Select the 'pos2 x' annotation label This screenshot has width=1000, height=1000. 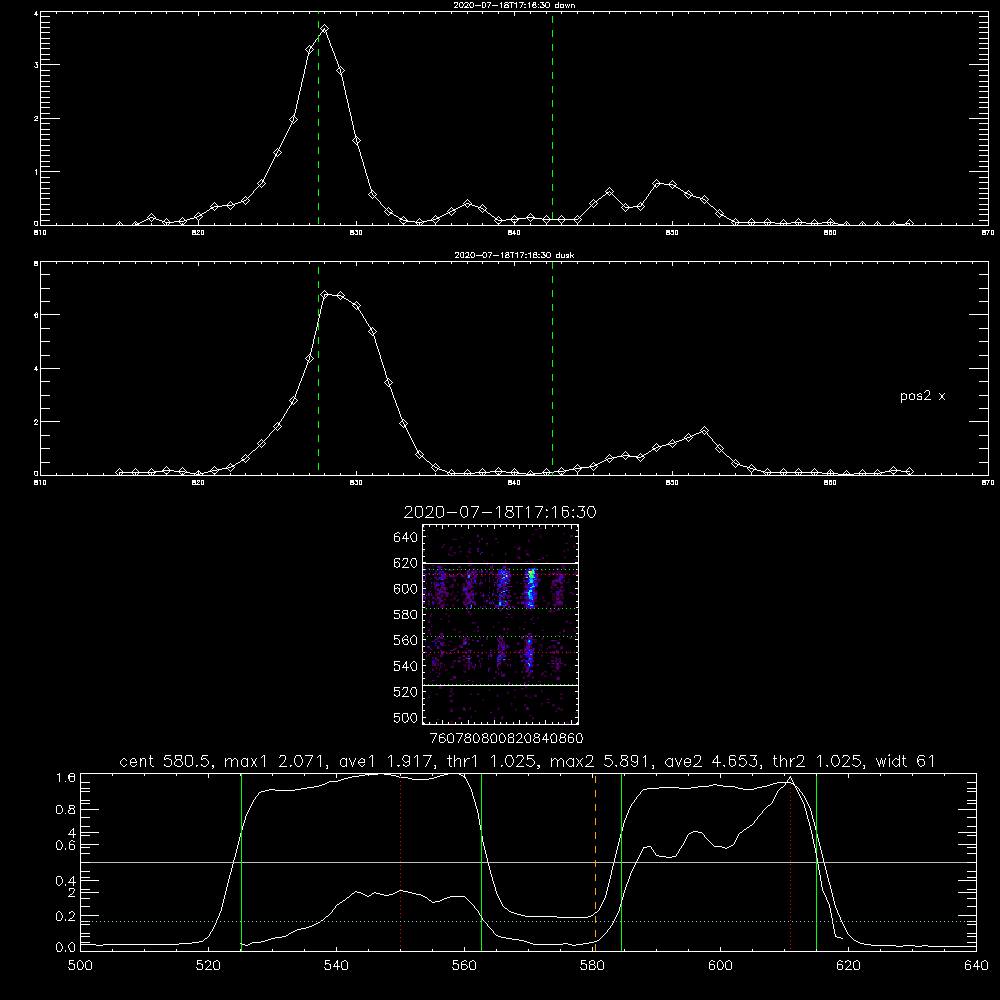(x=922, y=396)
